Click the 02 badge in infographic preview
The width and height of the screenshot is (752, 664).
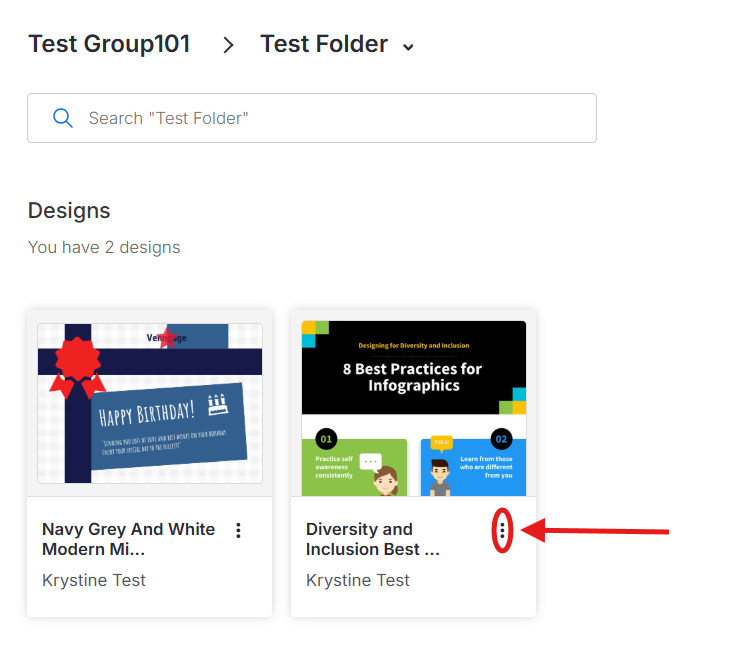tap(501, 439)
